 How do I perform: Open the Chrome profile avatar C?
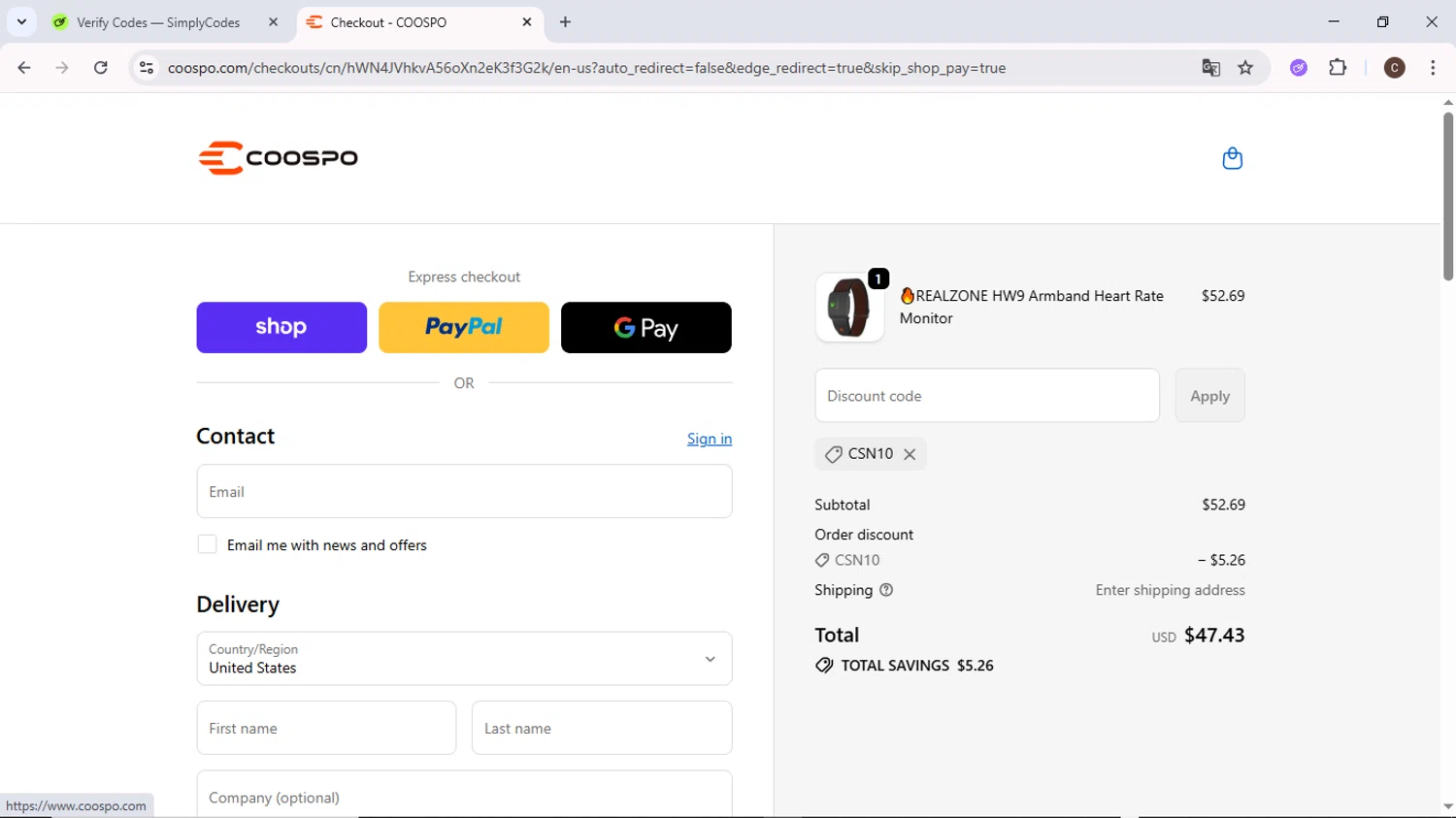tap(1394, 68)
